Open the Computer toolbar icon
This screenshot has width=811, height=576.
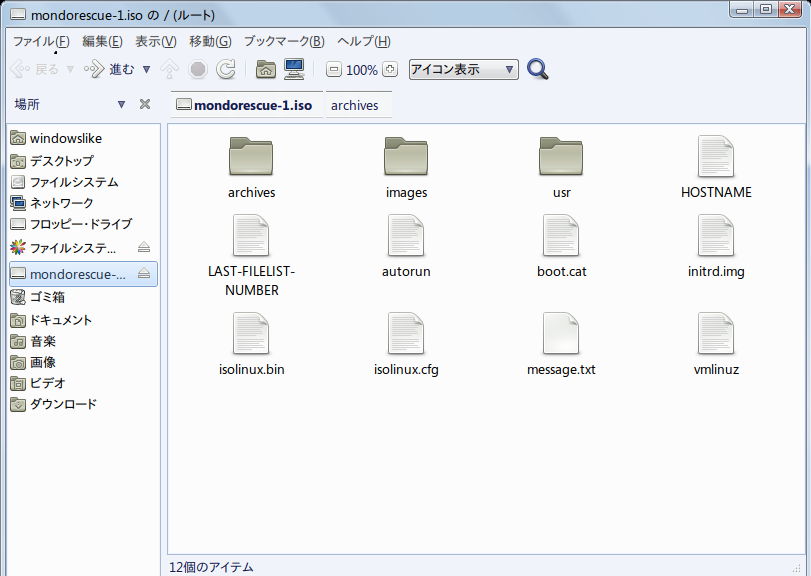pos(294,69)
